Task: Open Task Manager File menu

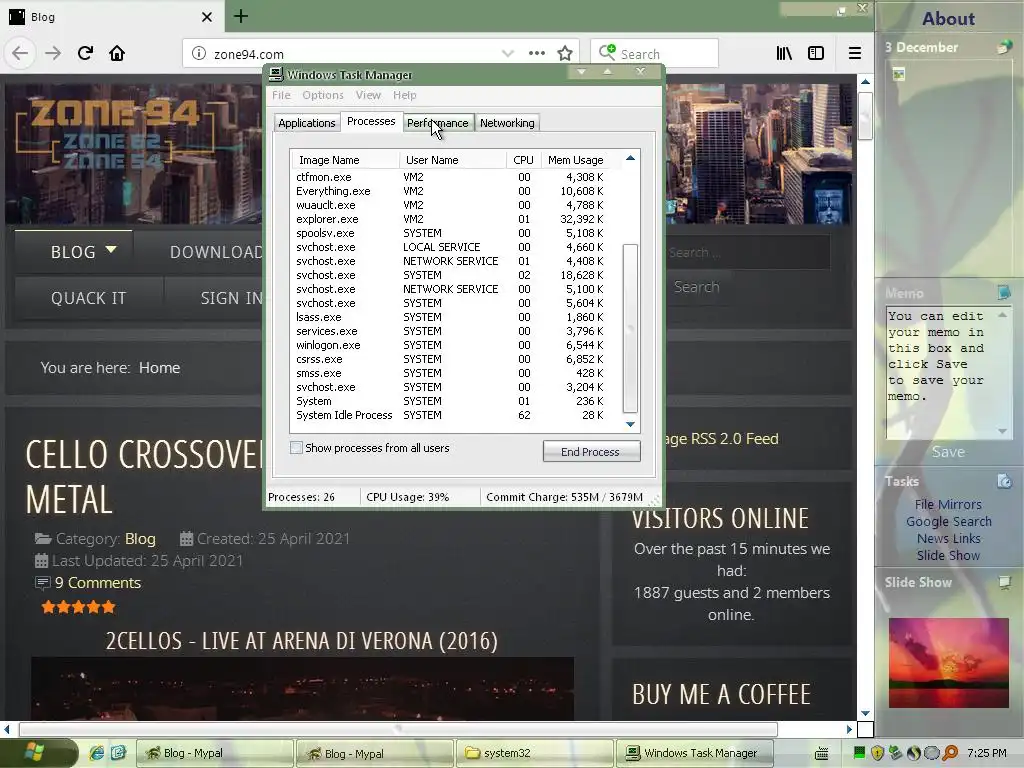Action: click(x=281, y=95)
